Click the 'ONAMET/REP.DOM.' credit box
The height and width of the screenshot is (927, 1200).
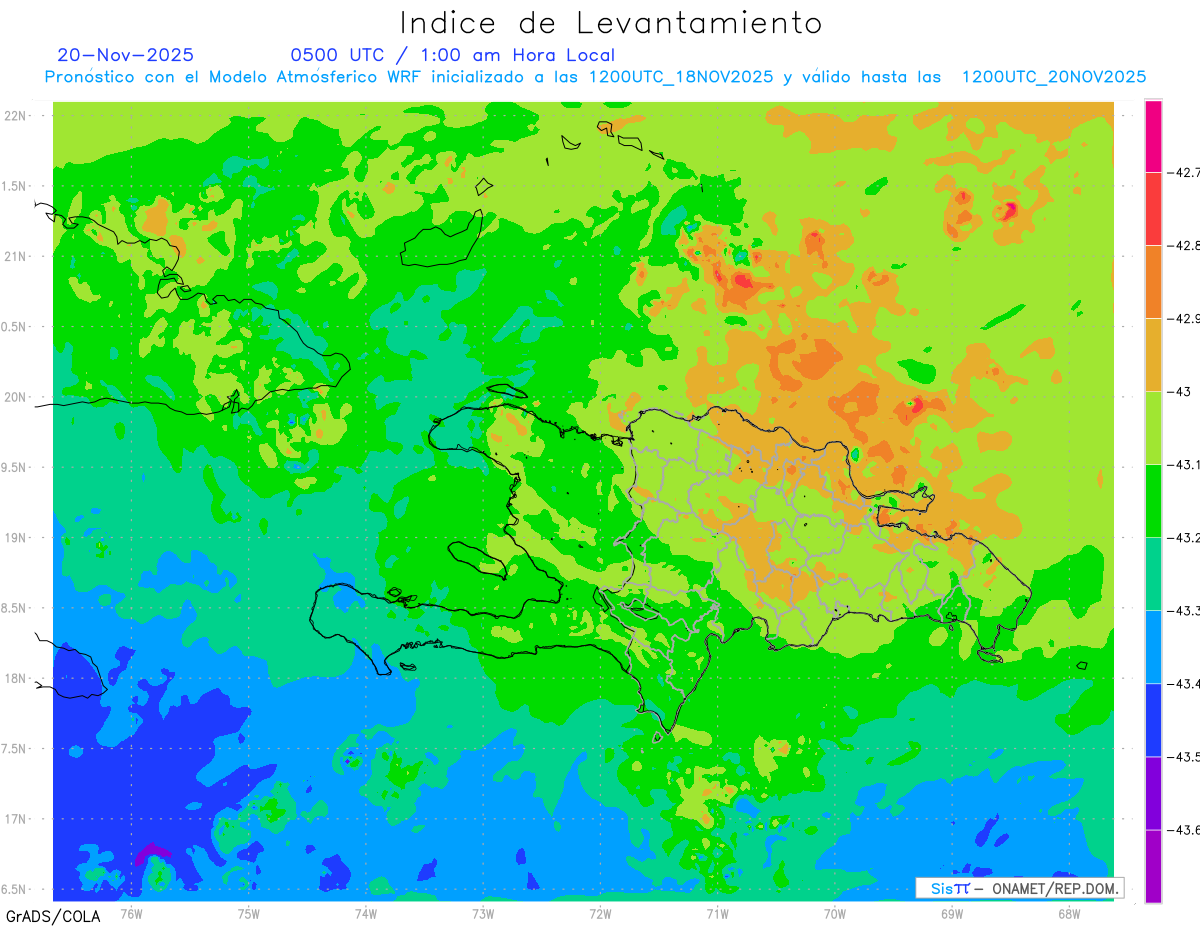tap(1019, 888)
